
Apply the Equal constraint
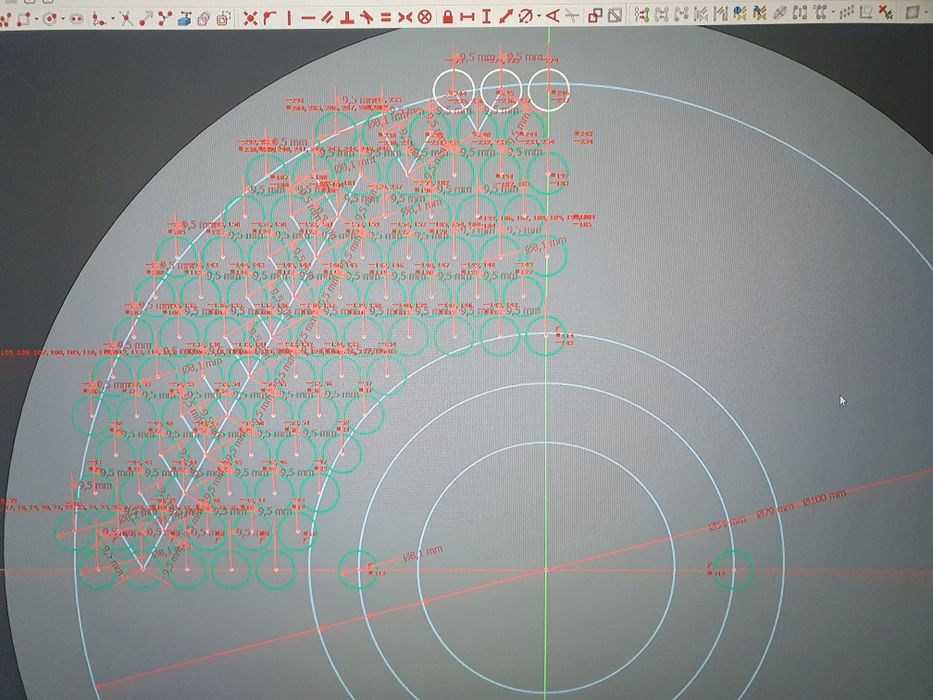point(386,18)
